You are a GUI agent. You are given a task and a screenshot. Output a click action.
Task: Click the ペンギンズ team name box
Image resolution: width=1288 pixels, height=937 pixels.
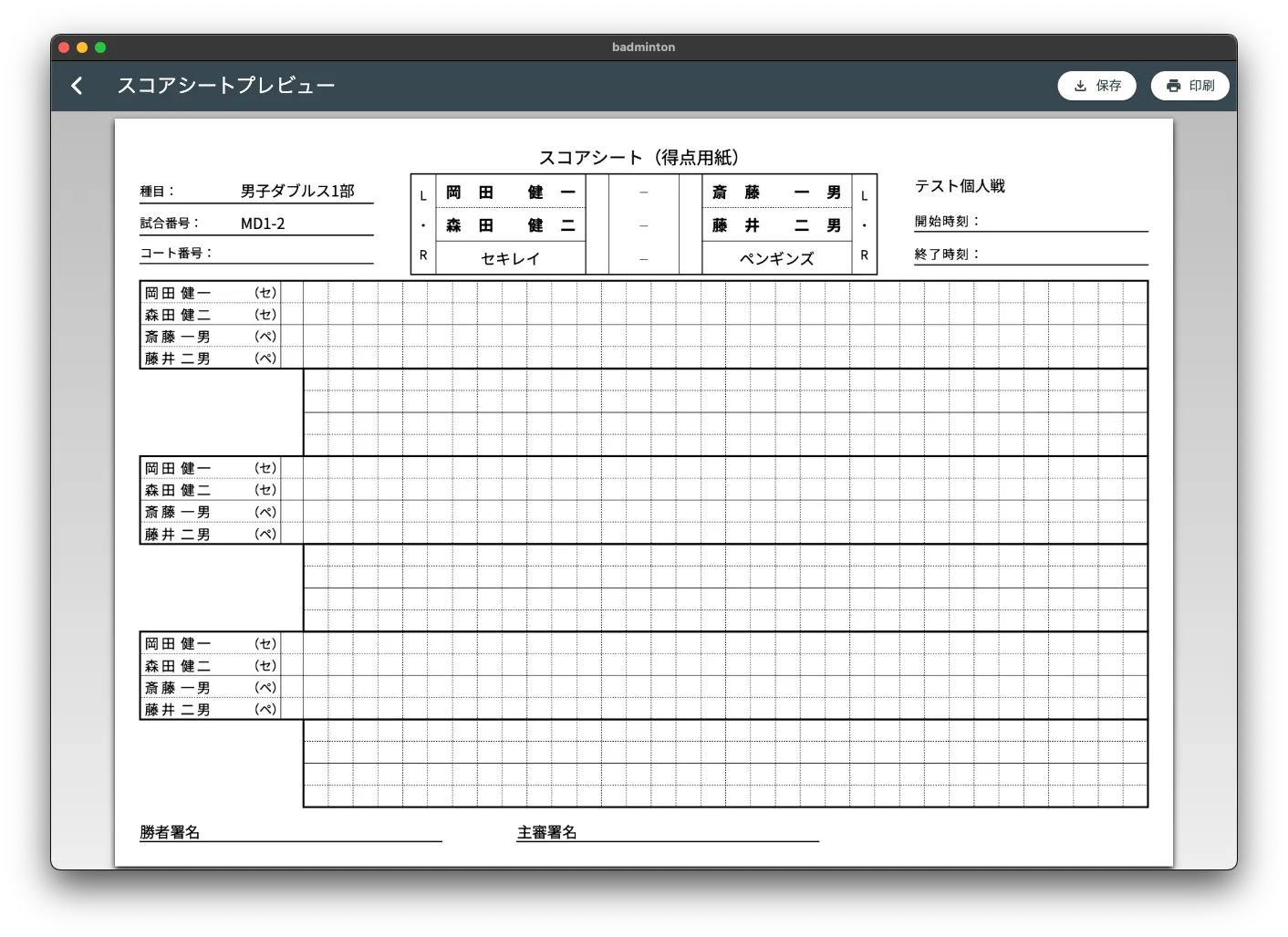(776, 258)
